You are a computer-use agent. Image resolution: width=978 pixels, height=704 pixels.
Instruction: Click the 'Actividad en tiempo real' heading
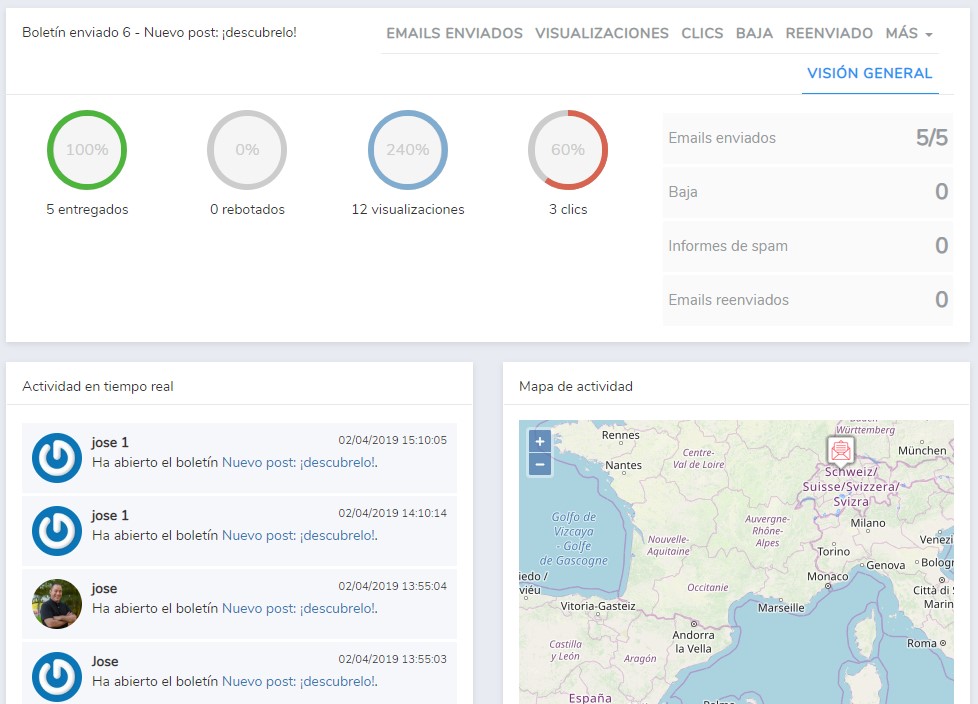coord(98,387)
